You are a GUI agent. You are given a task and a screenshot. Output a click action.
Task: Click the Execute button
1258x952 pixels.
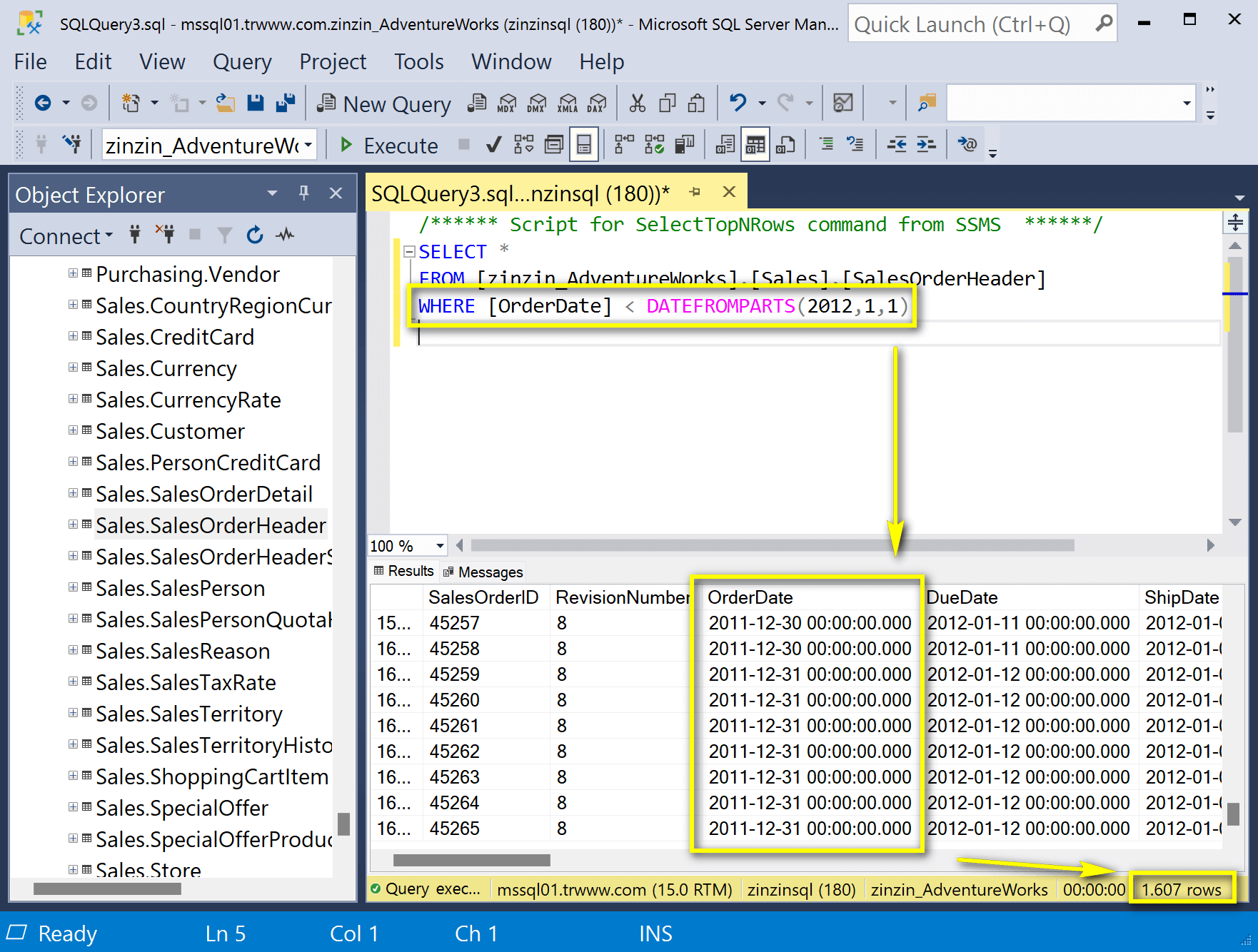388,146
